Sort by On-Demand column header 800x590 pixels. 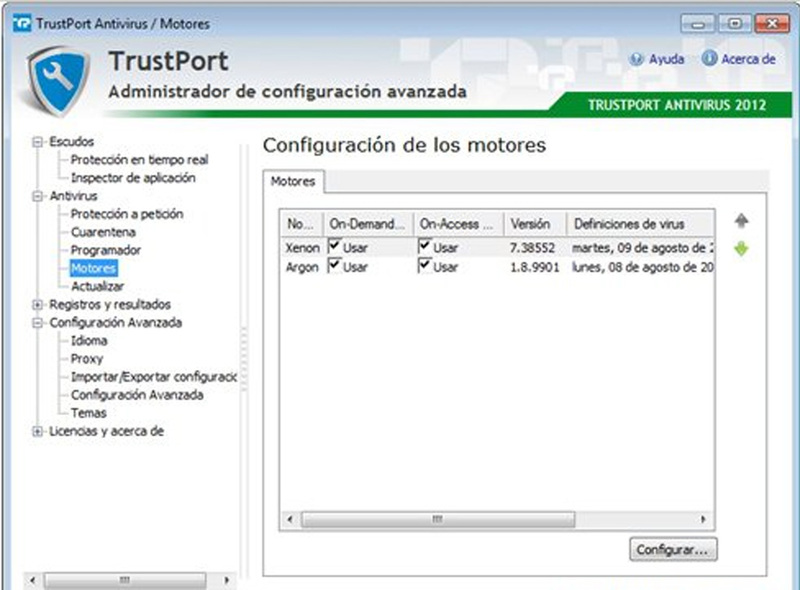pos(368,224)
